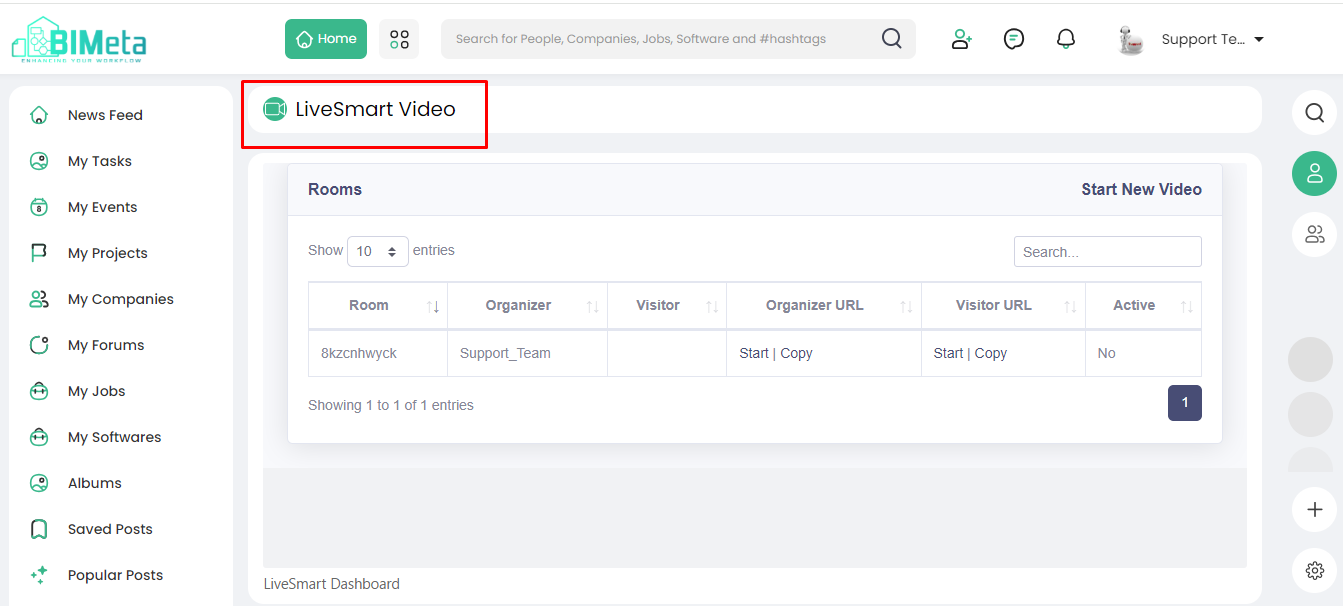Click the News Feed home icon
This screenshot has height=606, width=1343.
[x=39, y=115]
